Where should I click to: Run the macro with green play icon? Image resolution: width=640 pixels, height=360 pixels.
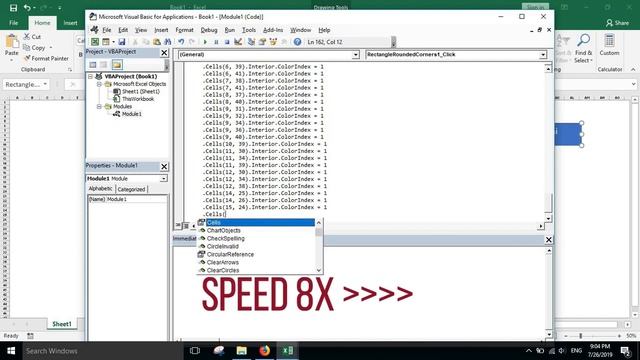pyautogui.click(x=205, y=42)
